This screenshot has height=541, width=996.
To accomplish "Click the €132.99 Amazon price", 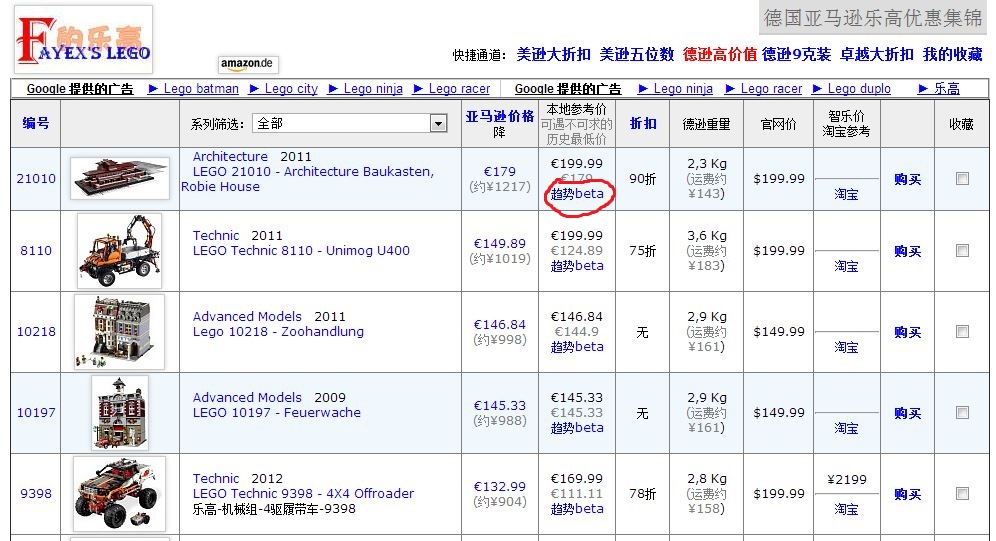I will point(500,486).
